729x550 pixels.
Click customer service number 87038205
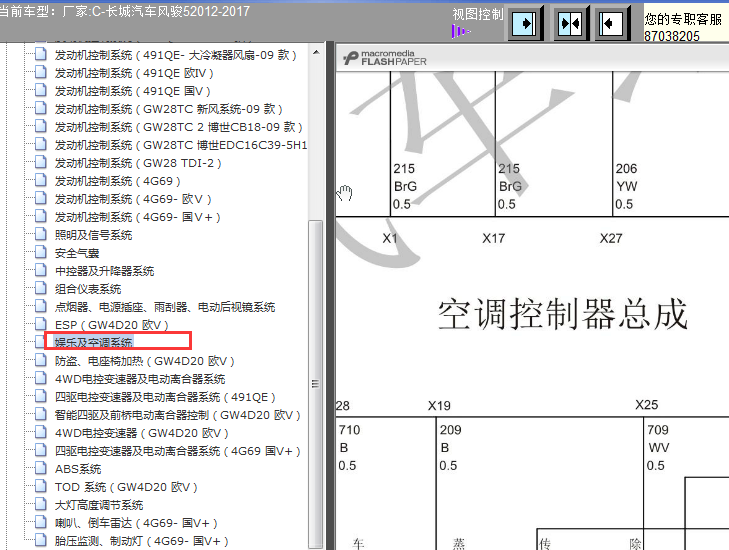click(671, 36)
